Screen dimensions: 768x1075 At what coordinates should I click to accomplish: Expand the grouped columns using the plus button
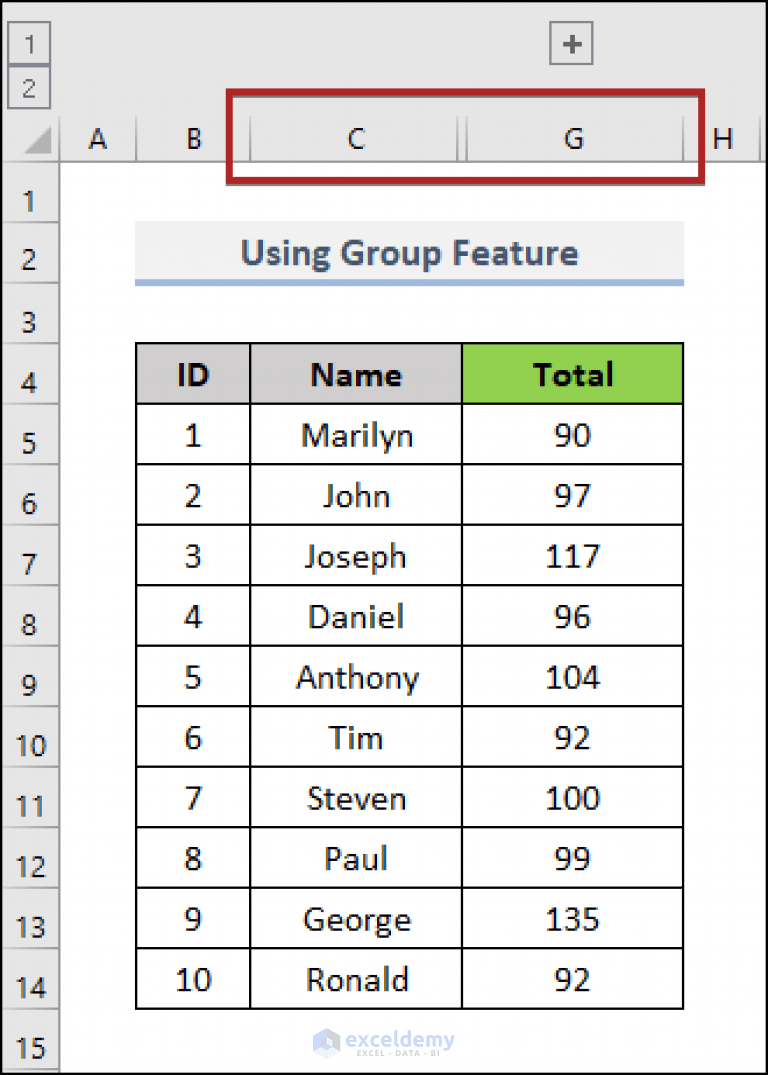(x=571, y=43)
